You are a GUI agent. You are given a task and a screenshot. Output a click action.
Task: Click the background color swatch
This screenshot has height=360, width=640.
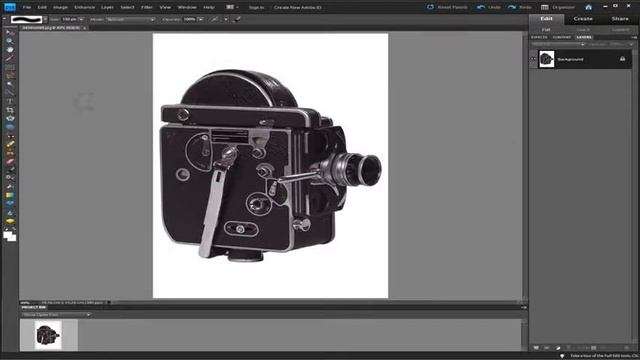coord(13,238)
